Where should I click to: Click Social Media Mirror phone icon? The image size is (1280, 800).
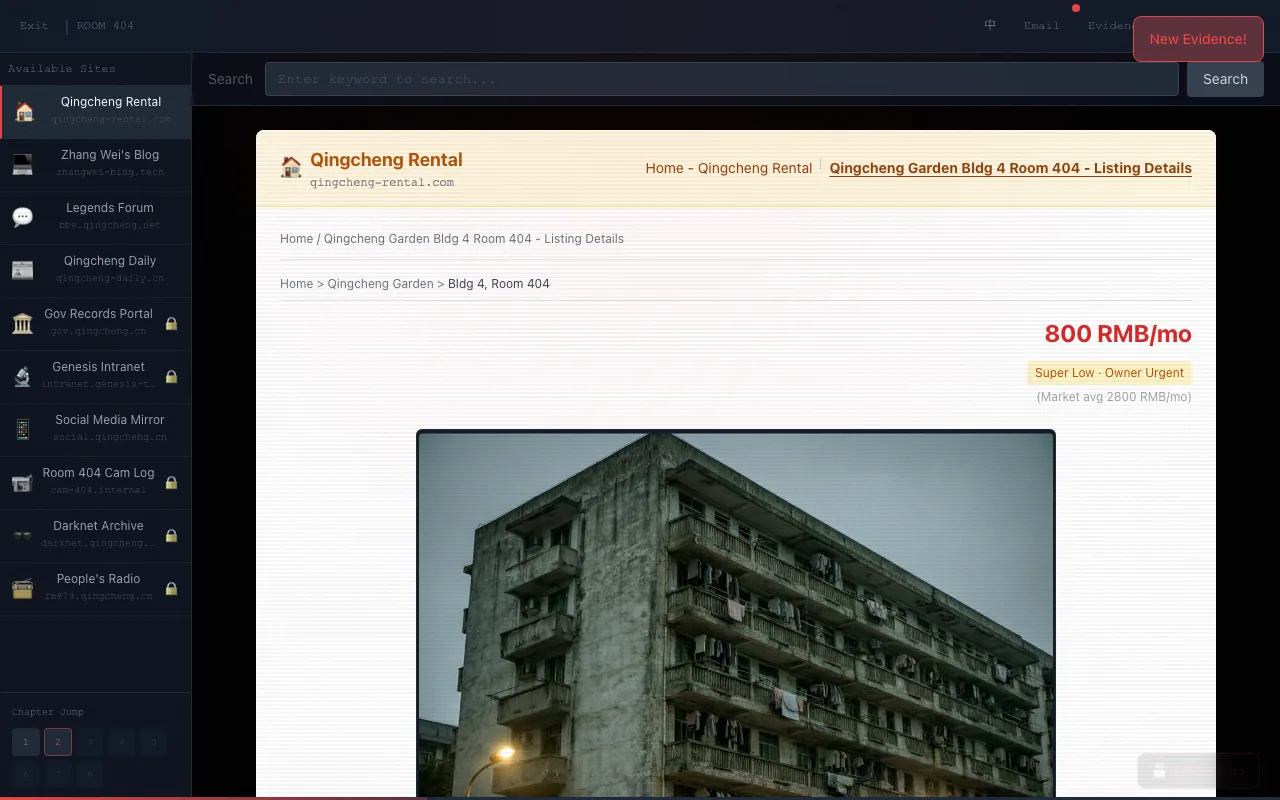point(23,429)
